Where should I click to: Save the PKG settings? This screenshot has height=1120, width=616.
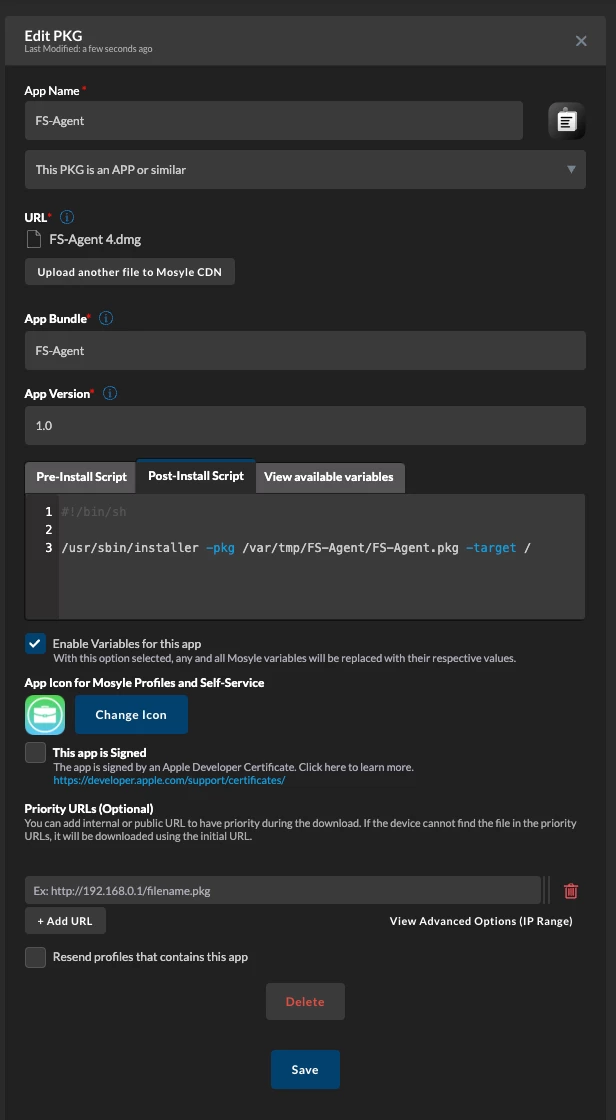(305, 1069)
